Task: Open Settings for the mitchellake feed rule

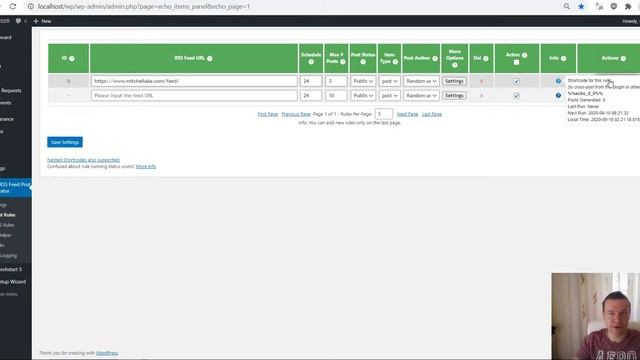Action: [x=454, y=81]
